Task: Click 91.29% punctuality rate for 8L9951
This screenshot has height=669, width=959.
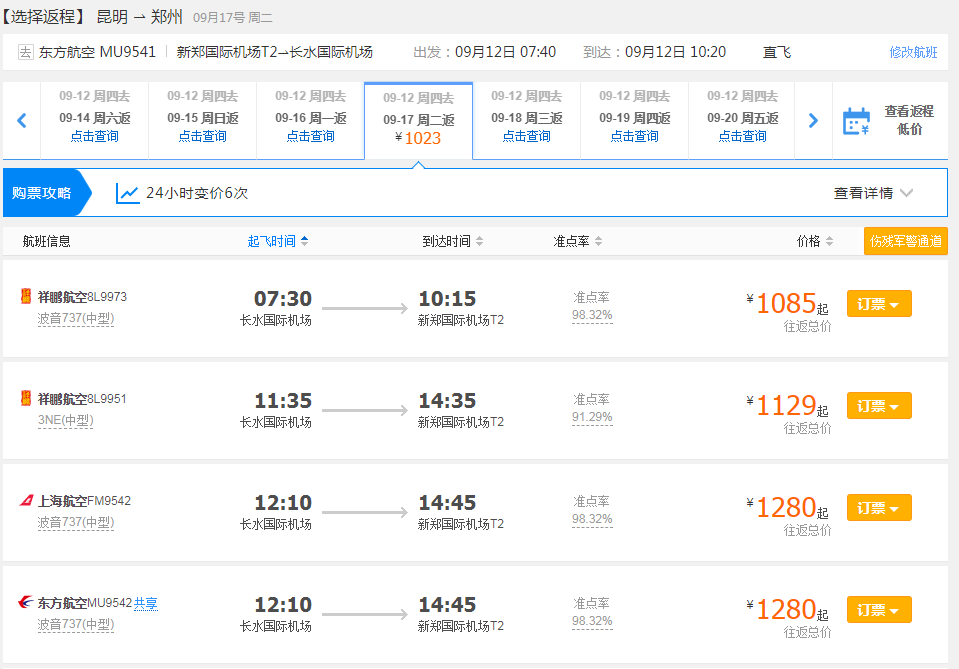Action: point(592,417)
